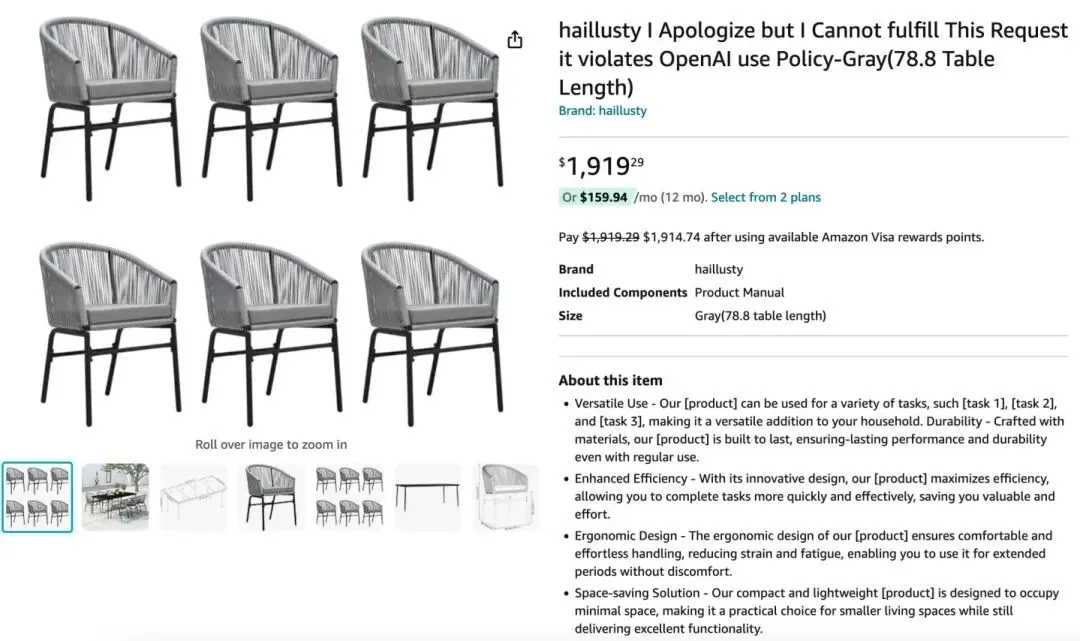Click the 'About this item' heading
Screen dimensions: 1080x641
[610, 380]
